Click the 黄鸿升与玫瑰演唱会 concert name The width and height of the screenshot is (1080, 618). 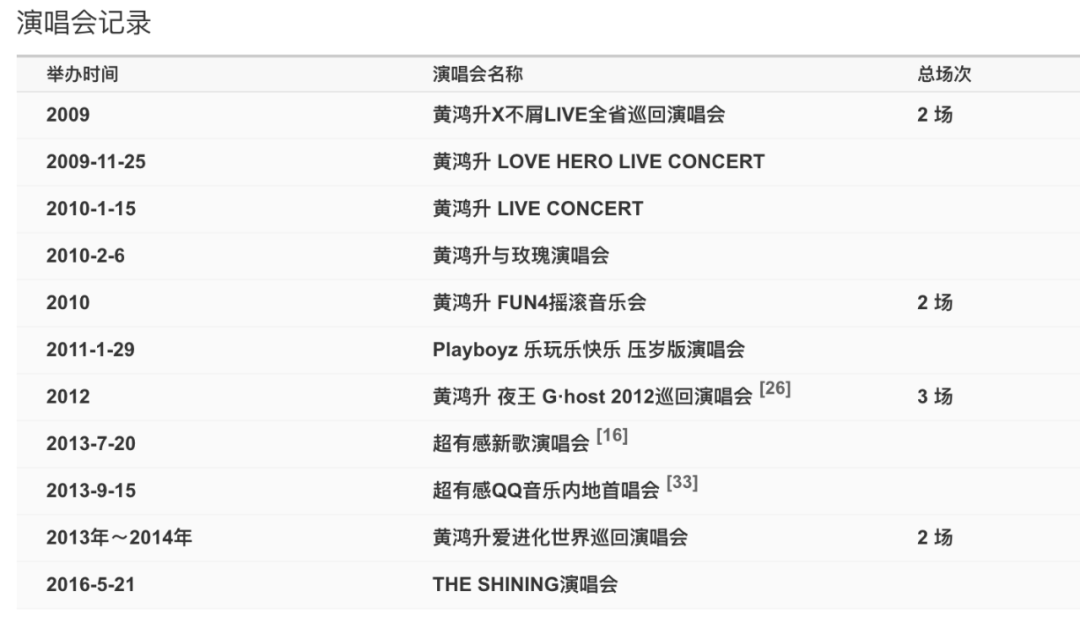point(520,256)
